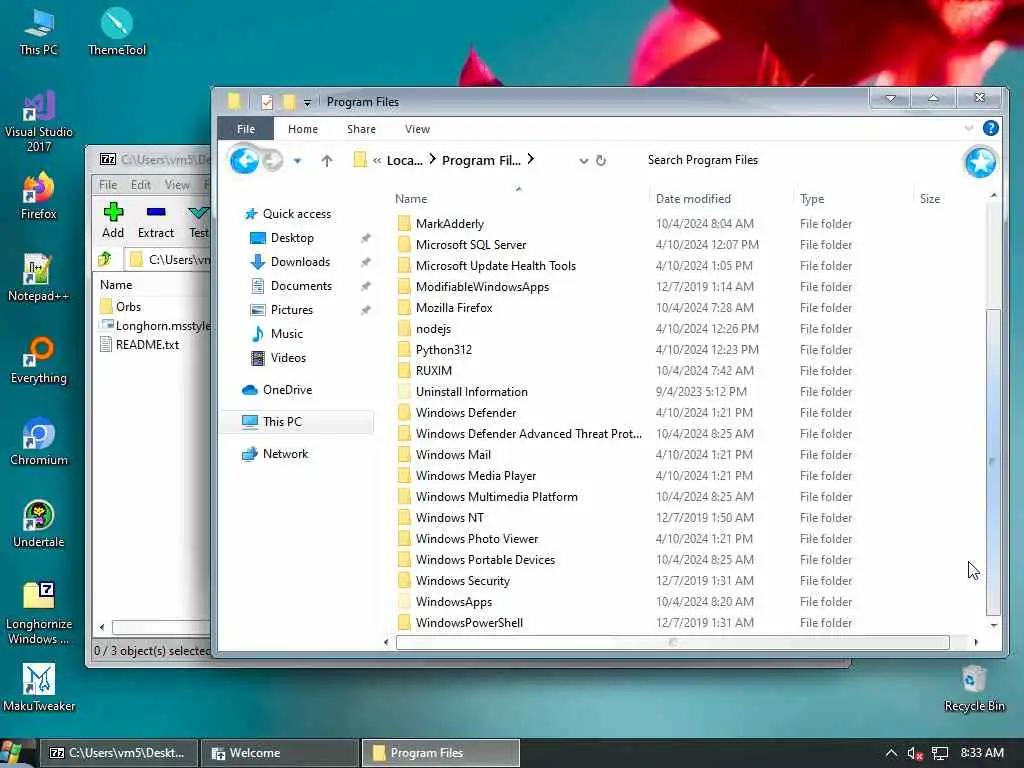Navigate forward in Program Files window

pyautogui.click(x=272, y=160)
